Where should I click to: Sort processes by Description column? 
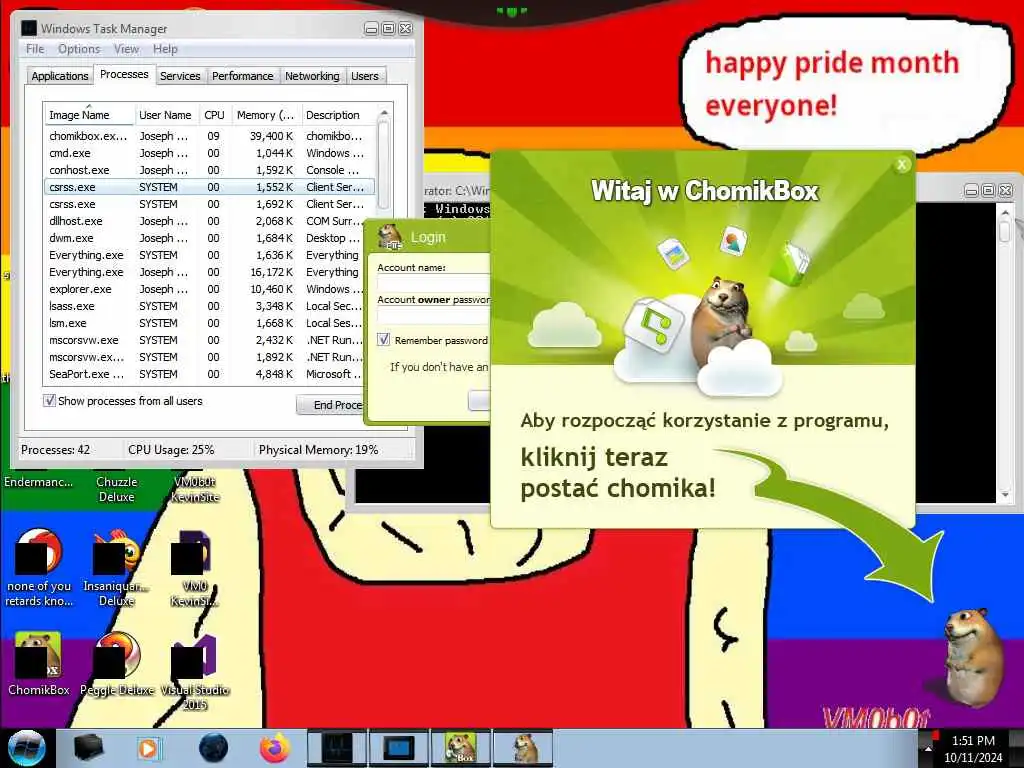point(339,115)
